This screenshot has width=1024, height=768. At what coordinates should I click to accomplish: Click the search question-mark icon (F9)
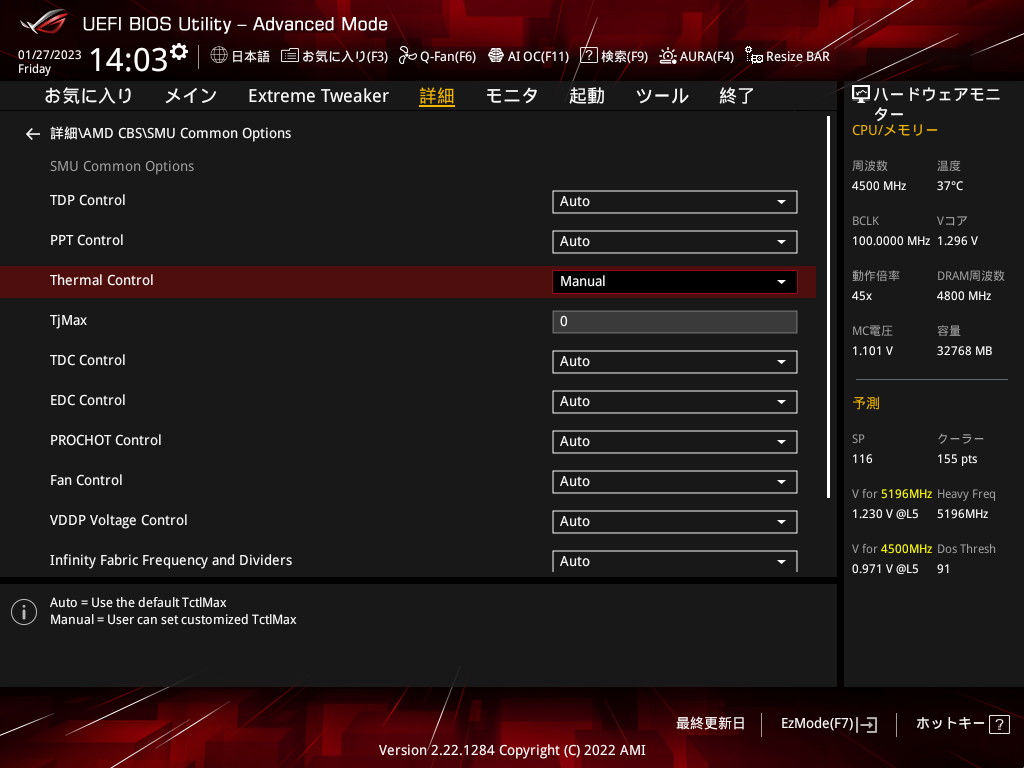588,56
